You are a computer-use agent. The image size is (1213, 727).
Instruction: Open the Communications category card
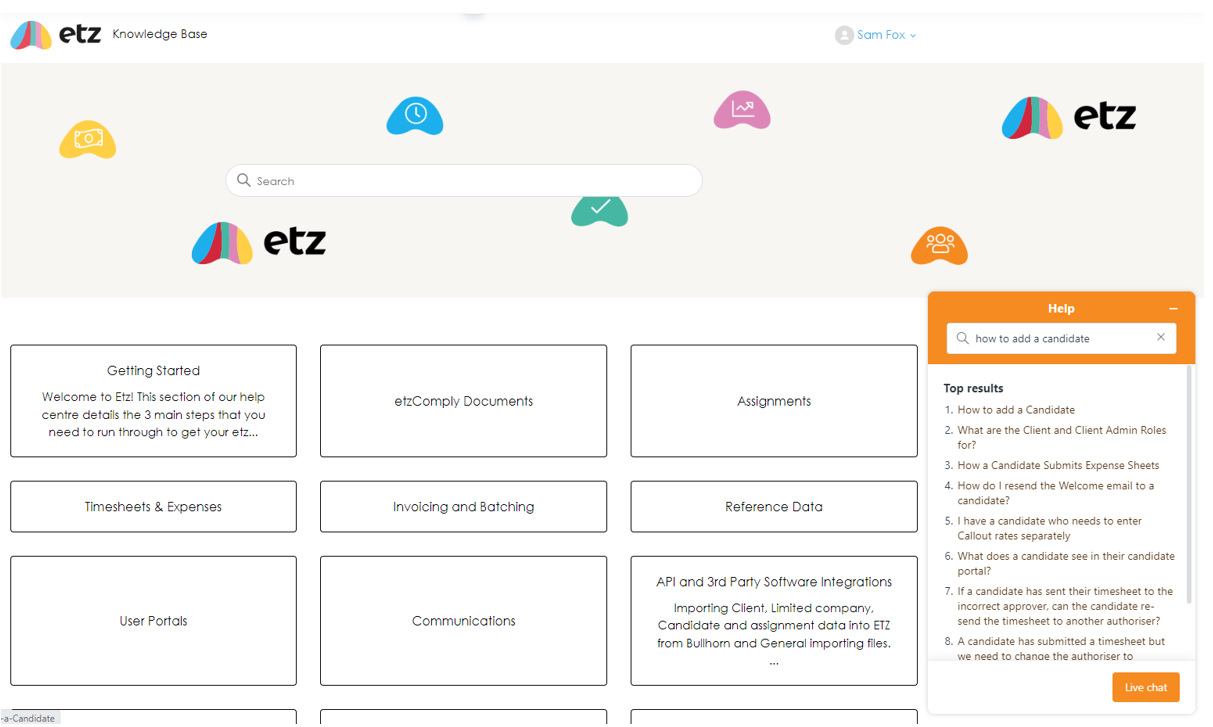pos(464,621)
